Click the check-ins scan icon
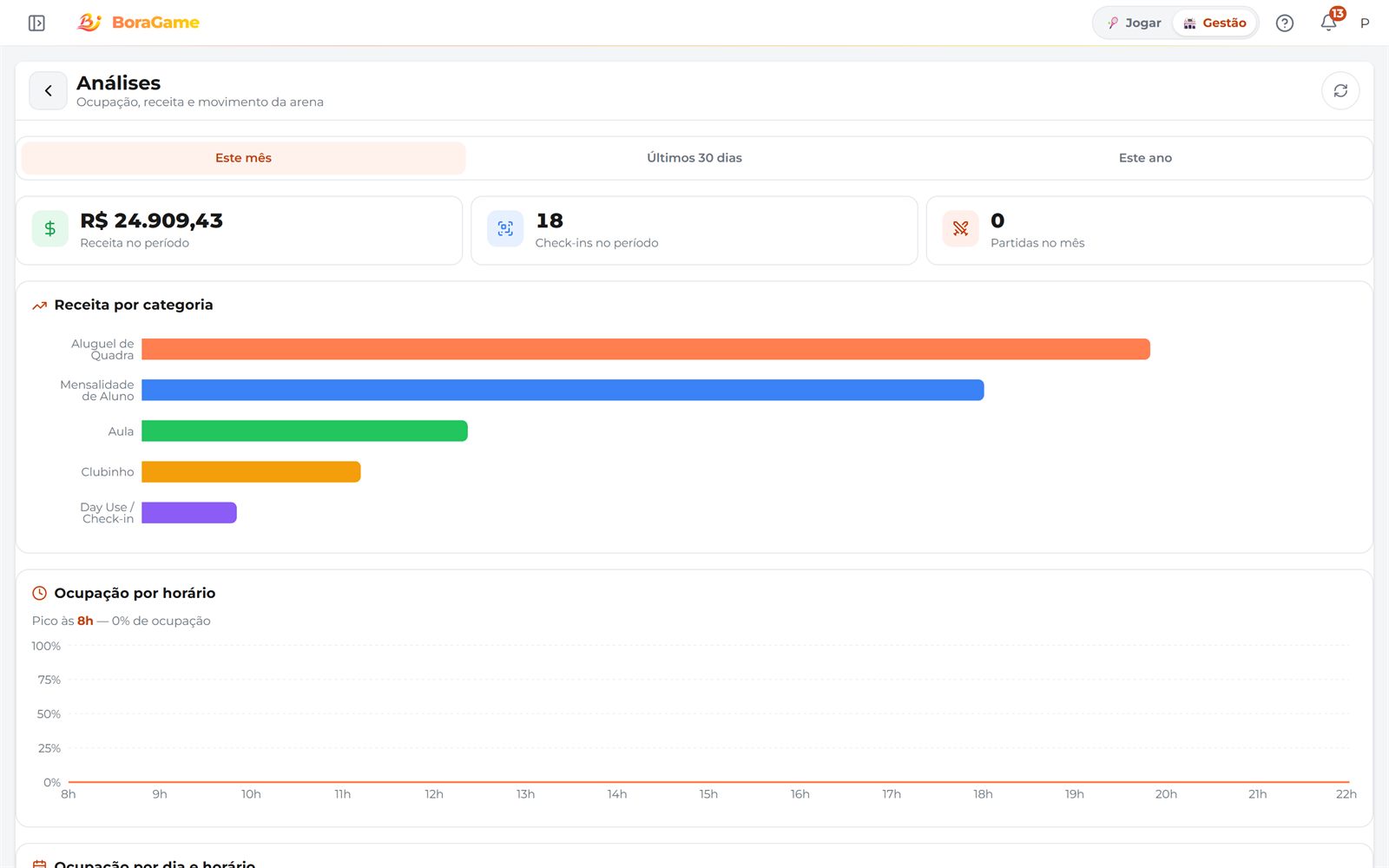This screenshot has width=1389, height=868. click(x=505, y=228)
